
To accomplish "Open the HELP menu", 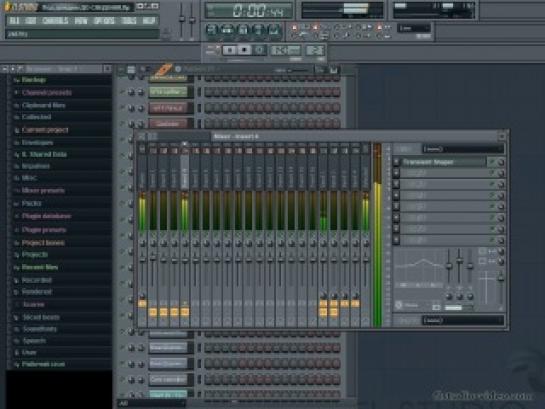I will tap(149, 21).
